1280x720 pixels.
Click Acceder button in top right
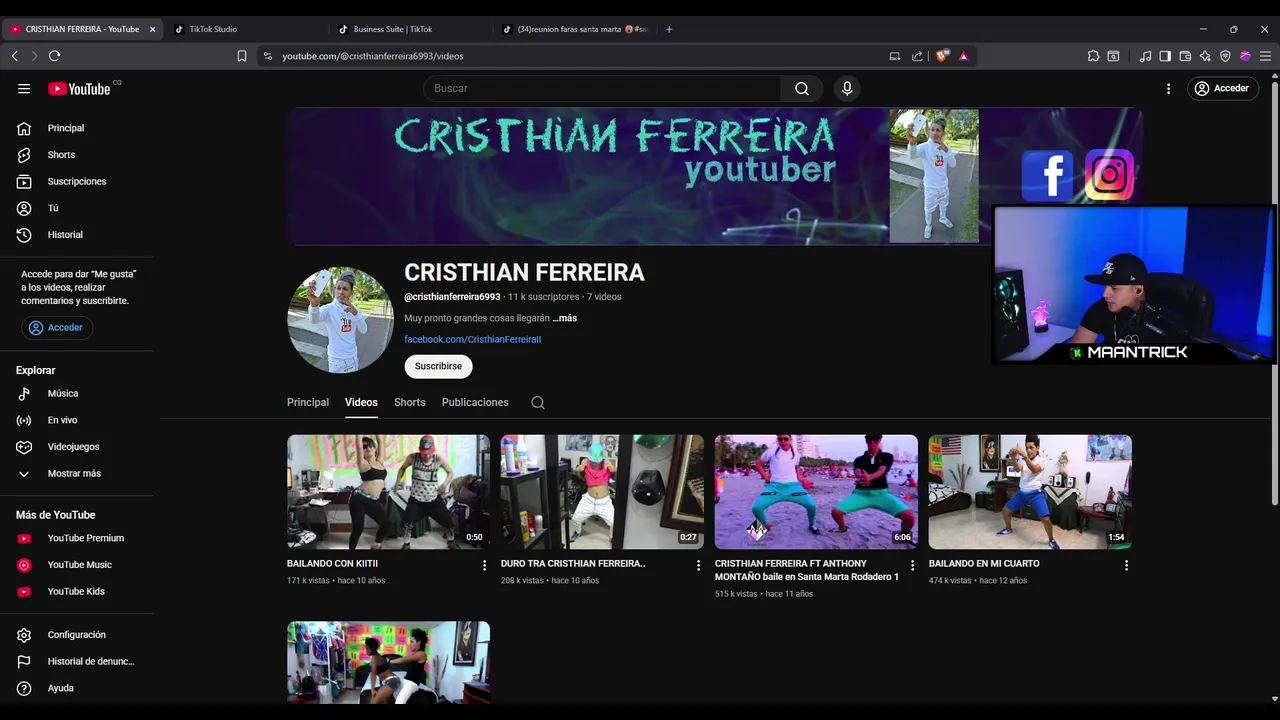pos(1222,88)
